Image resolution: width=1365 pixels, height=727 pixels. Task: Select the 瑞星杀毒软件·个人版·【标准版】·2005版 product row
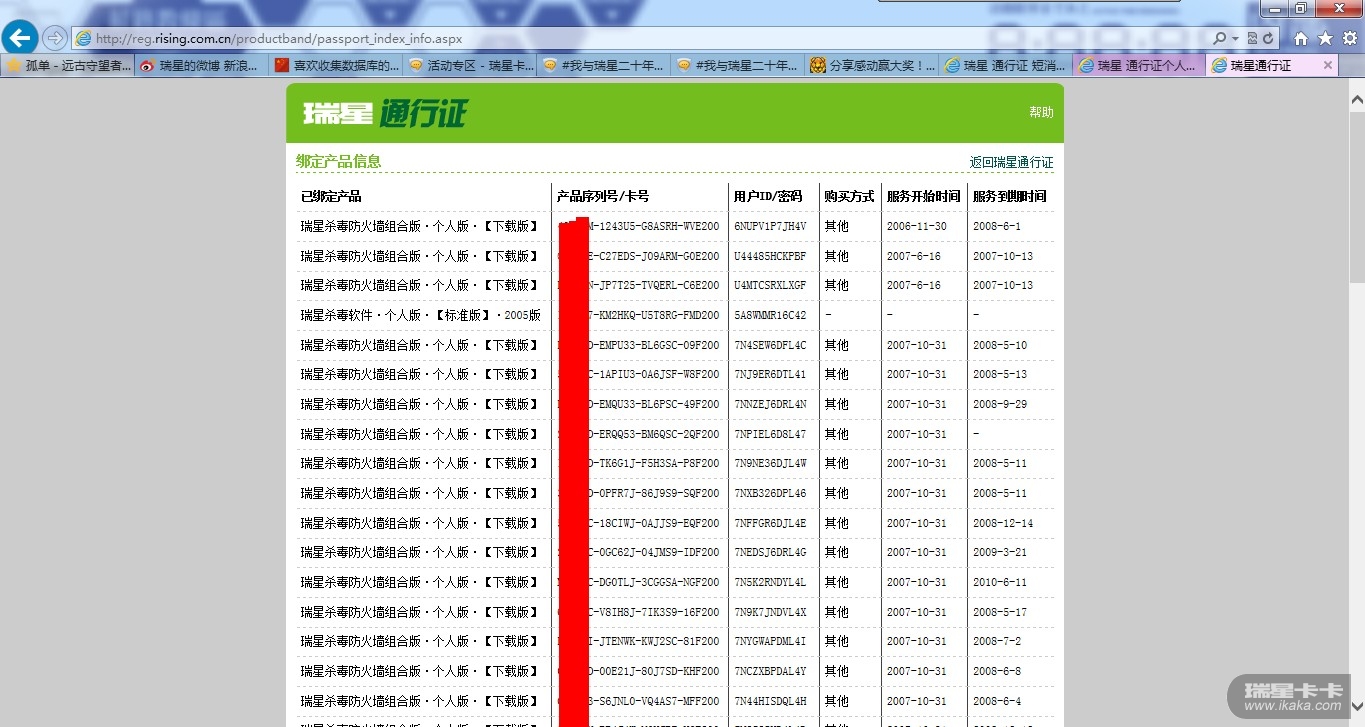pyautogui.click(x=675, y=315)
